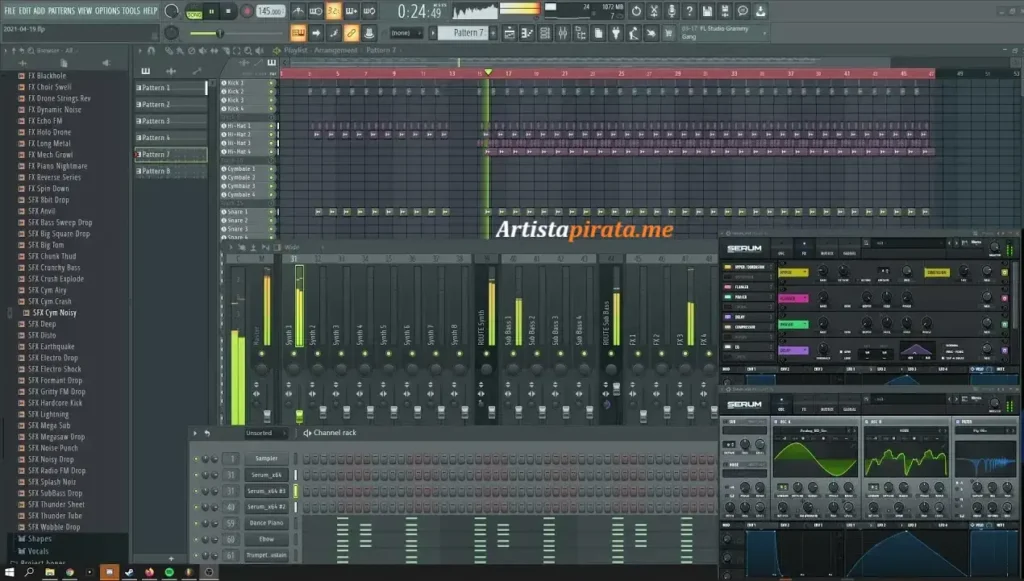The height and width of the screenshot is (581, 1024).
Task: Open the Channel rack menu arrow
Action: pyautogui.click(x=195, y=433)
